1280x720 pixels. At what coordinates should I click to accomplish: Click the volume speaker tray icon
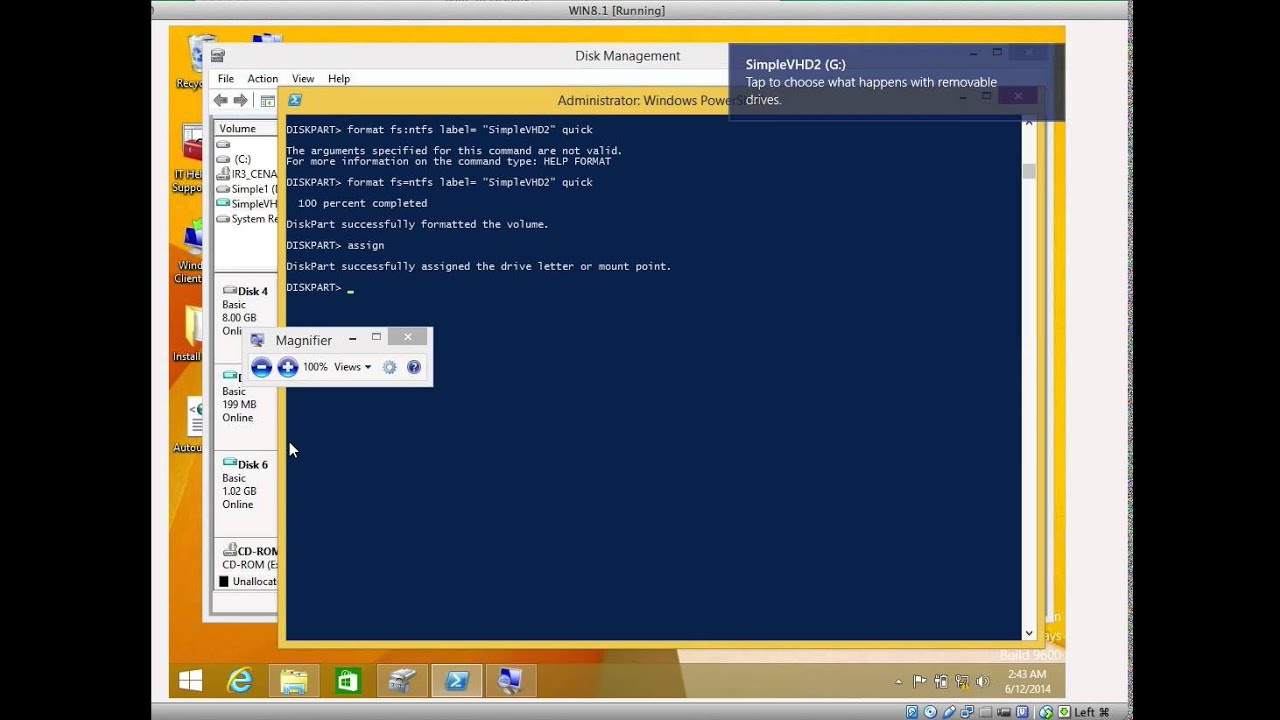tap(982, 682)
